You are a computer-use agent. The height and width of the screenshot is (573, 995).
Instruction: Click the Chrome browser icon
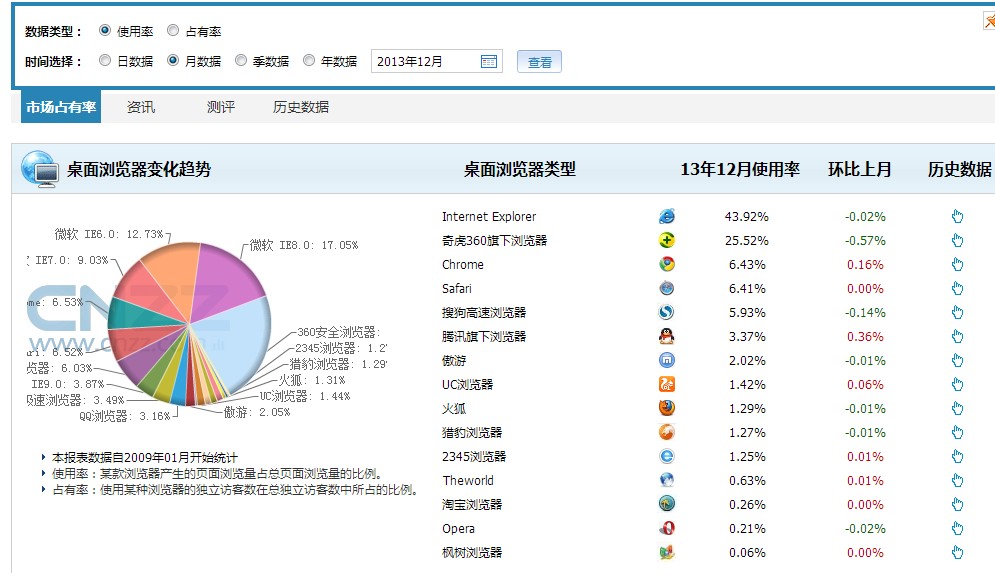[666, 264]
